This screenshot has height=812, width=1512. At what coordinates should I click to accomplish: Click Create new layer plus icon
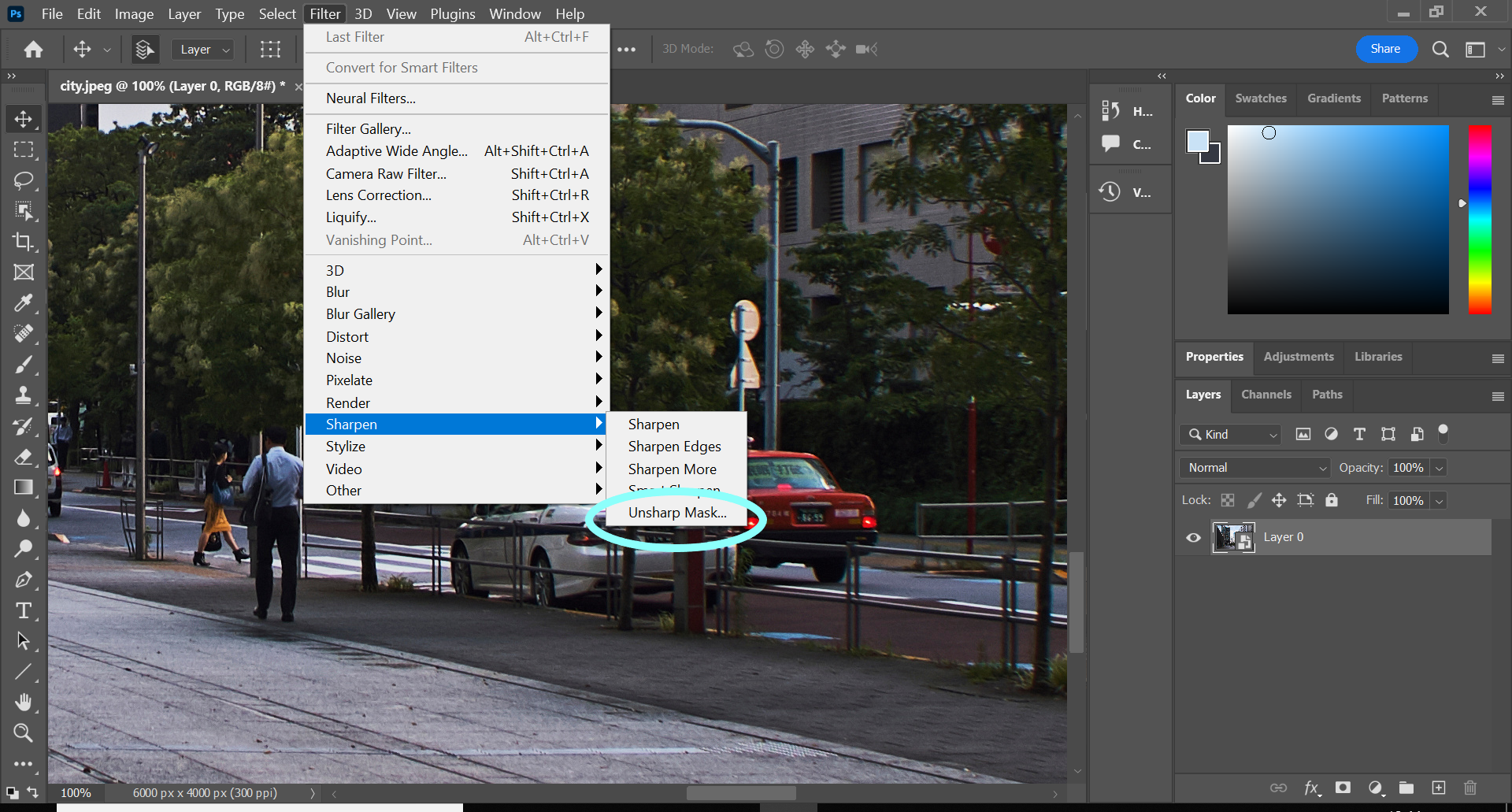point(1439,788)
